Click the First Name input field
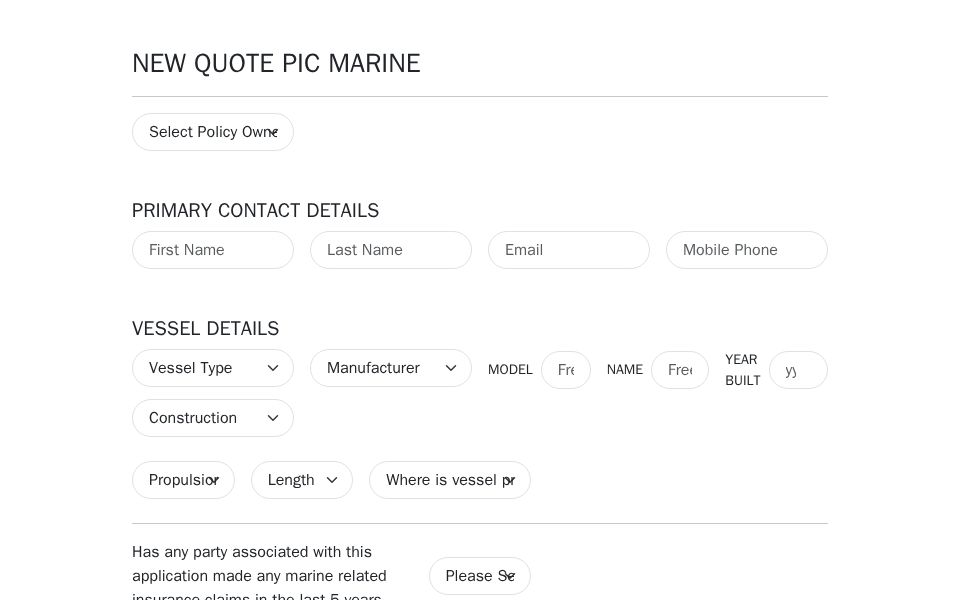960x600 pixels. (213, 250)
